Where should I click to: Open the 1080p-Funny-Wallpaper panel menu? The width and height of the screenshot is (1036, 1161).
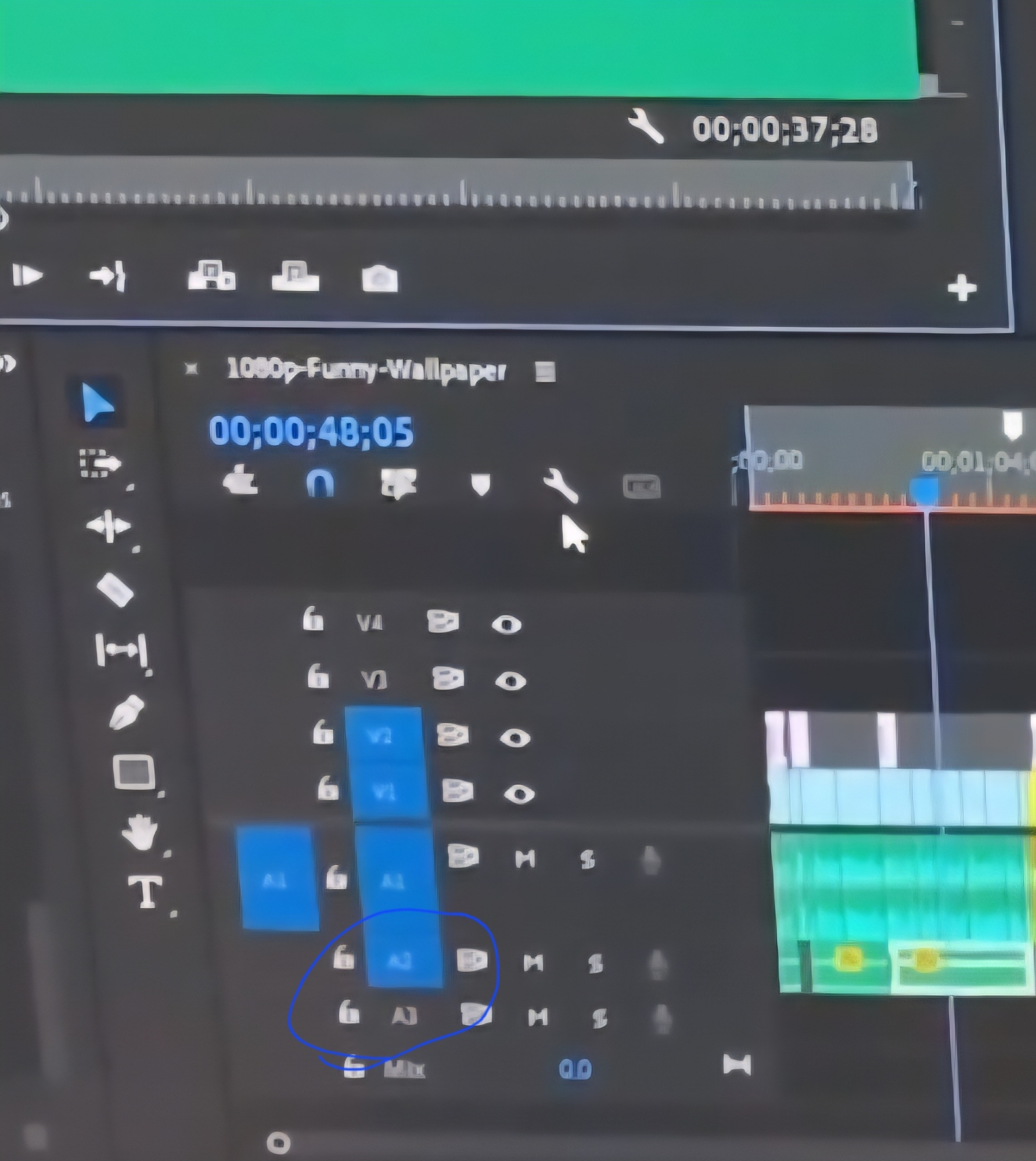tap(545, 372)
